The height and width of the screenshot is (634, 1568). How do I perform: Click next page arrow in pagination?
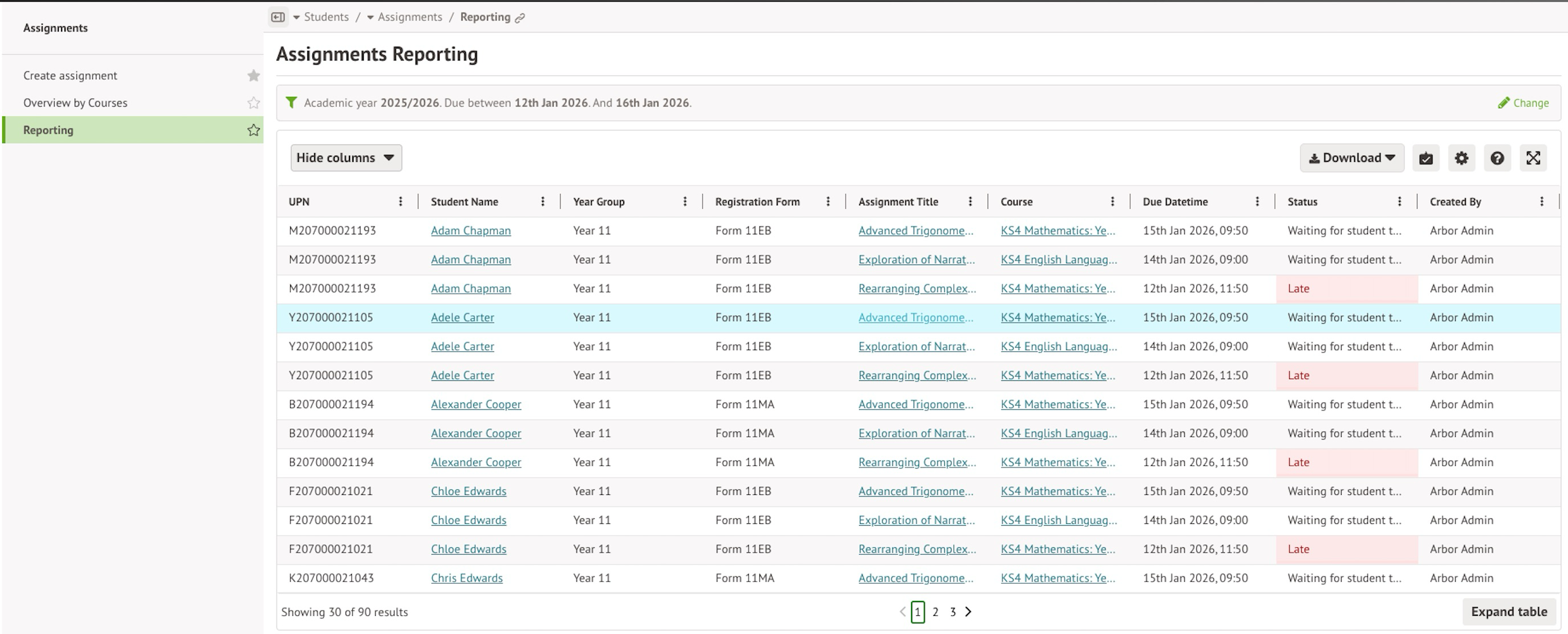[968, 612]
